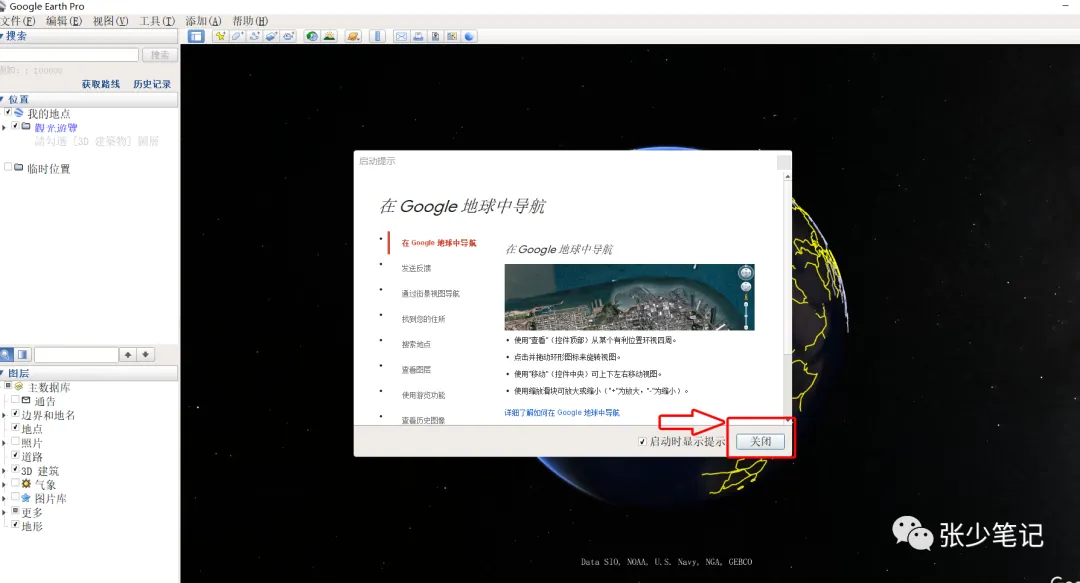This screenshot has height=583, width=1080.
Task: Toggle the 我的地点 checkbox
Action: 8,112
